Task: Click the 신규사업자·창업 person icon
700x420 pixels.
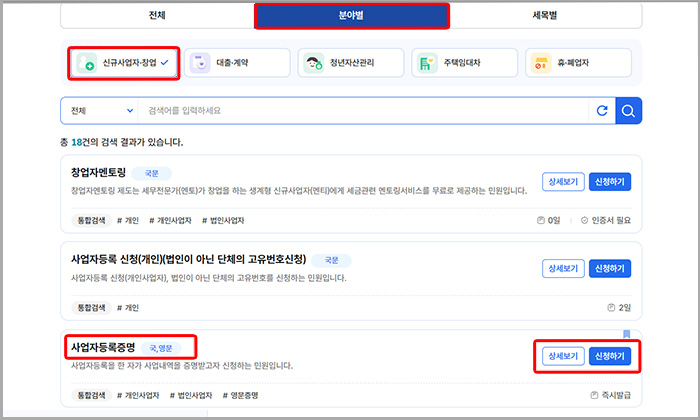Action: [x=86, y=63]
